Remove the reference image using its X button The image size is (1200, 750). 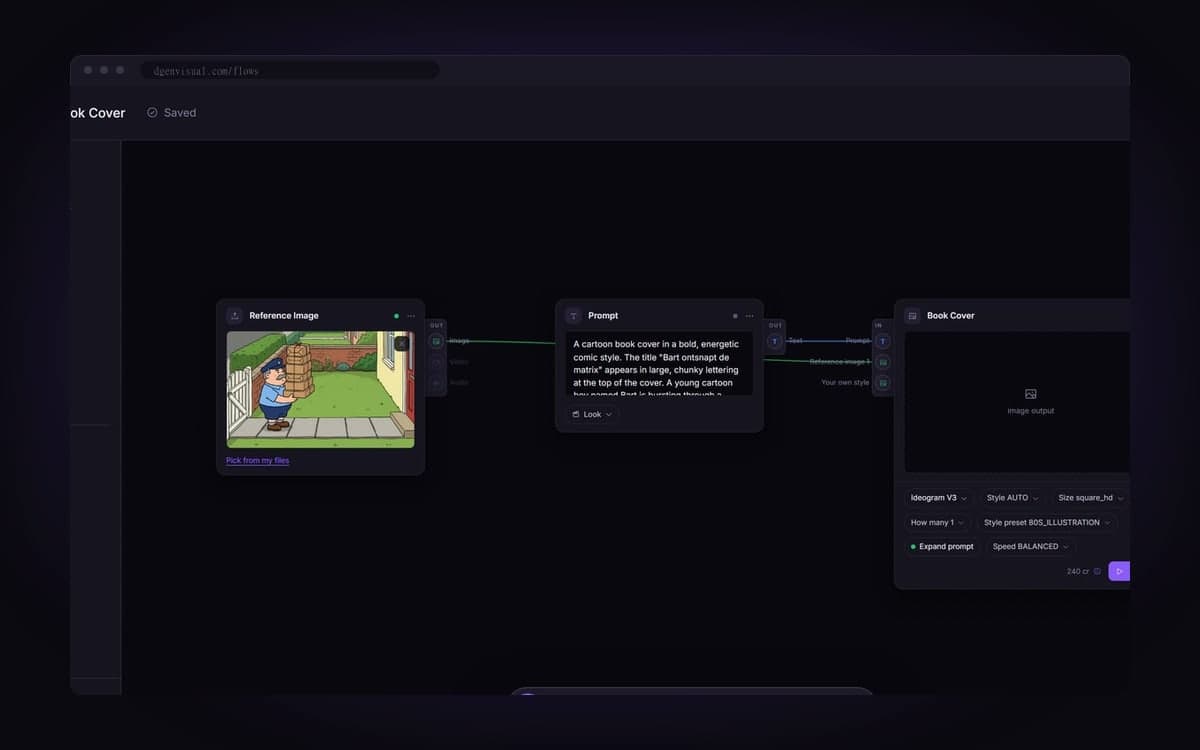point(402,344)
